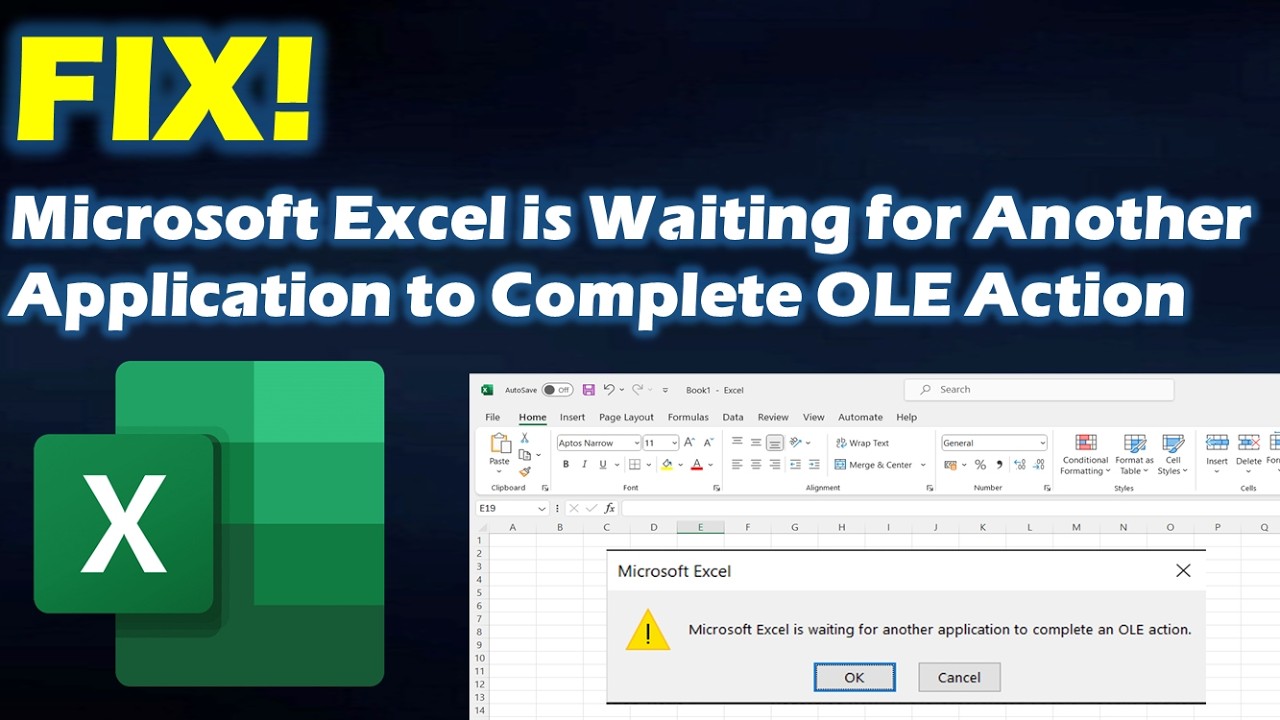Open the Clipboard group dialog launcher
The height and width of the screenshot is (720, 1280).
[545, 488]
